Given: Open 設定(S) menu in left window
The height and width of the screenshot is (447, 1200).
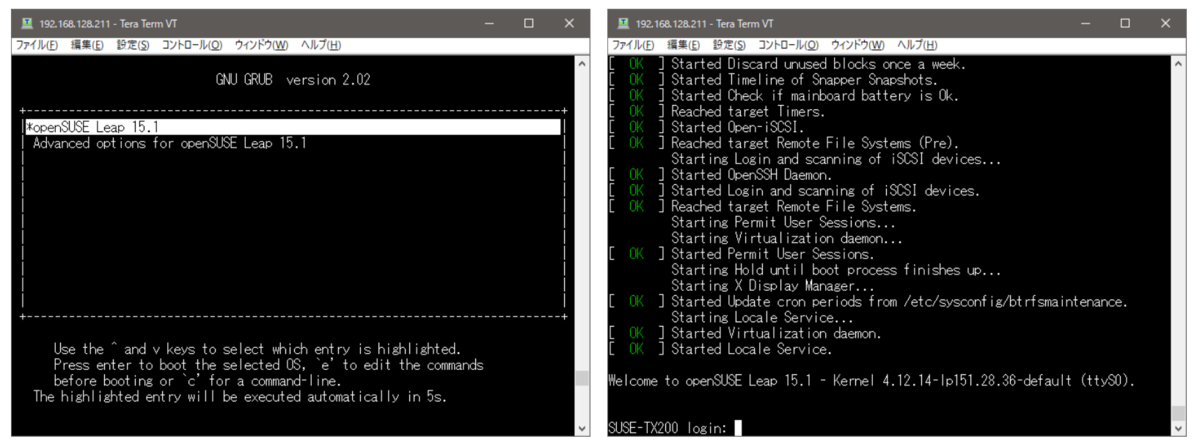Looking at the screenshot, I should (x=133, y=45).
